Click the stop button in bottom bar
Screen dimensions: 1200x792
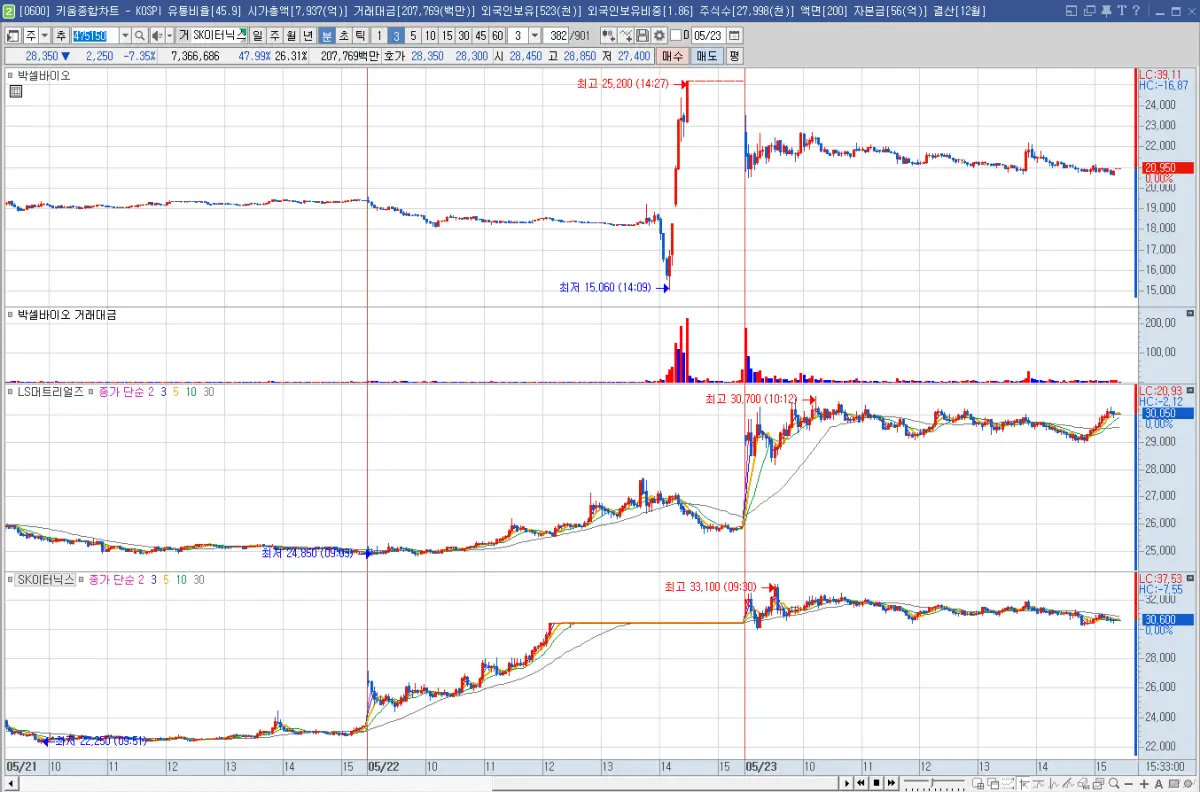click(x=876, y=783)
